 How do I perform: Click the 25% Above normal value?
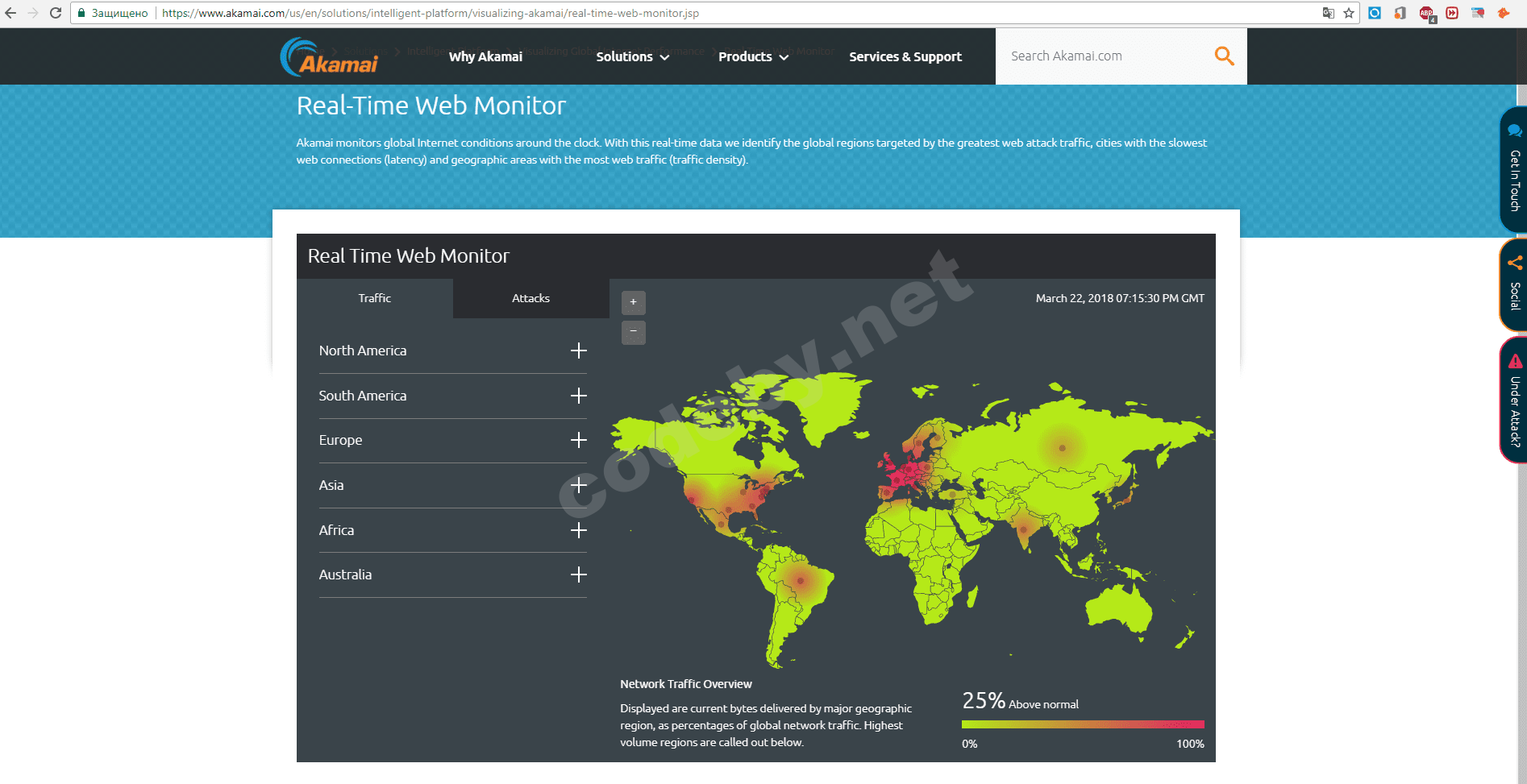pyautogui.click(x=1020, y=701)
